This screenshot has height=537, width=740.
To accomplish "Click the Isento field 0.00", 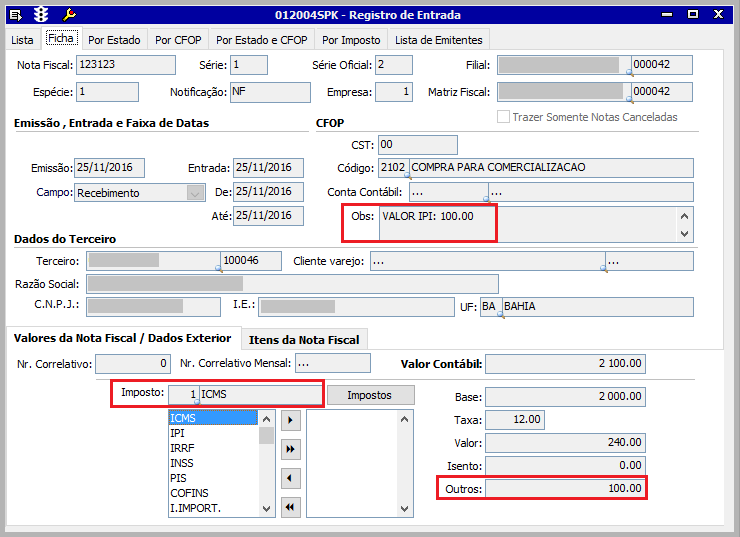I will [x=565, y=466].
